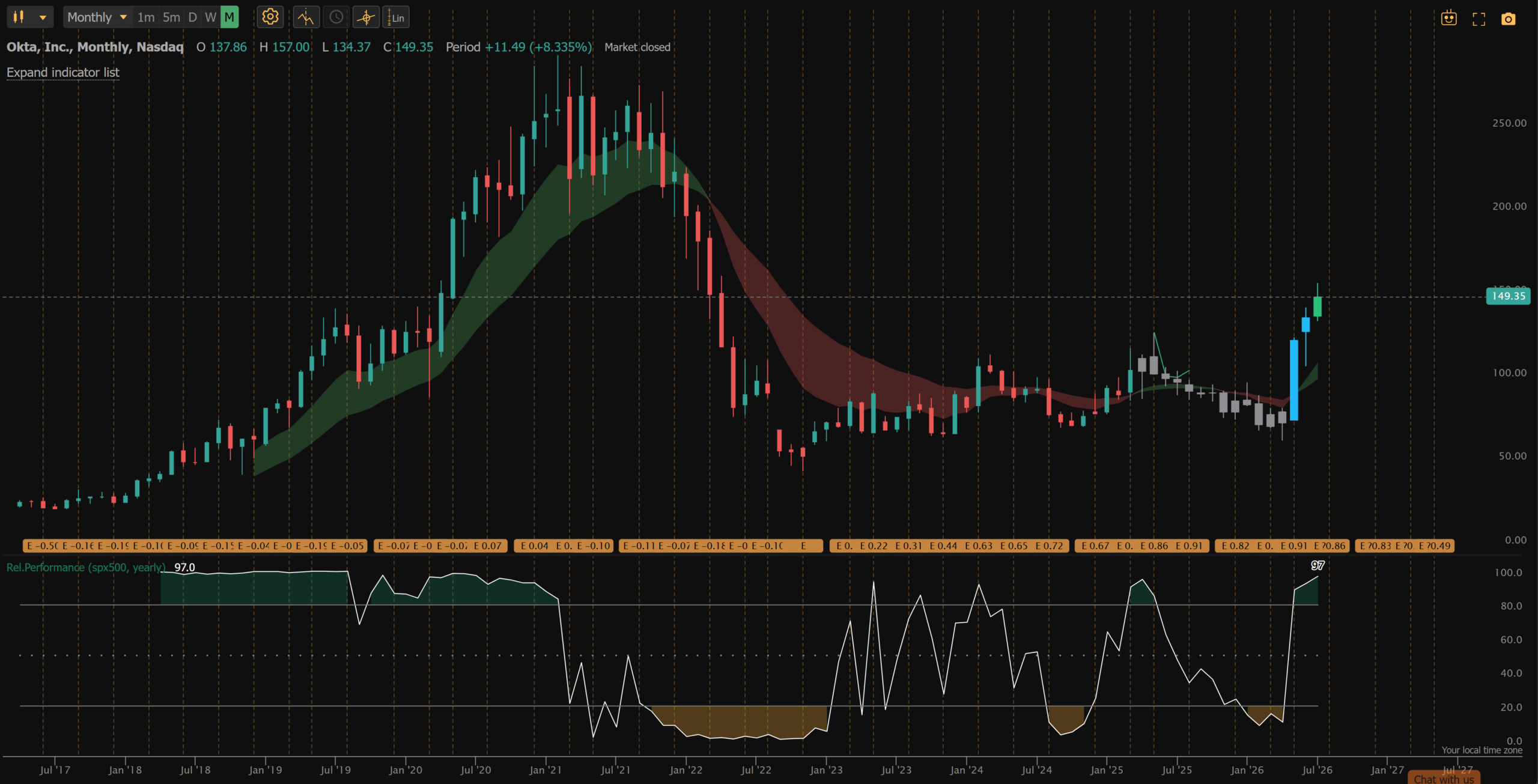This screenshot has width=1538, height=784.
Task: Click earnings marker E 0.44
Action: 943,545
